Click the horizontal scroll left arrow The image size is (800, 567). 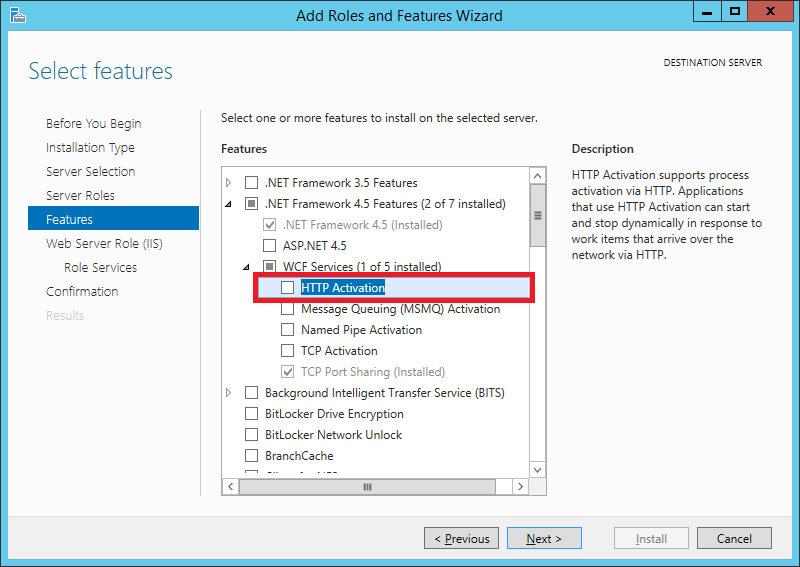(x=231, y=486)
